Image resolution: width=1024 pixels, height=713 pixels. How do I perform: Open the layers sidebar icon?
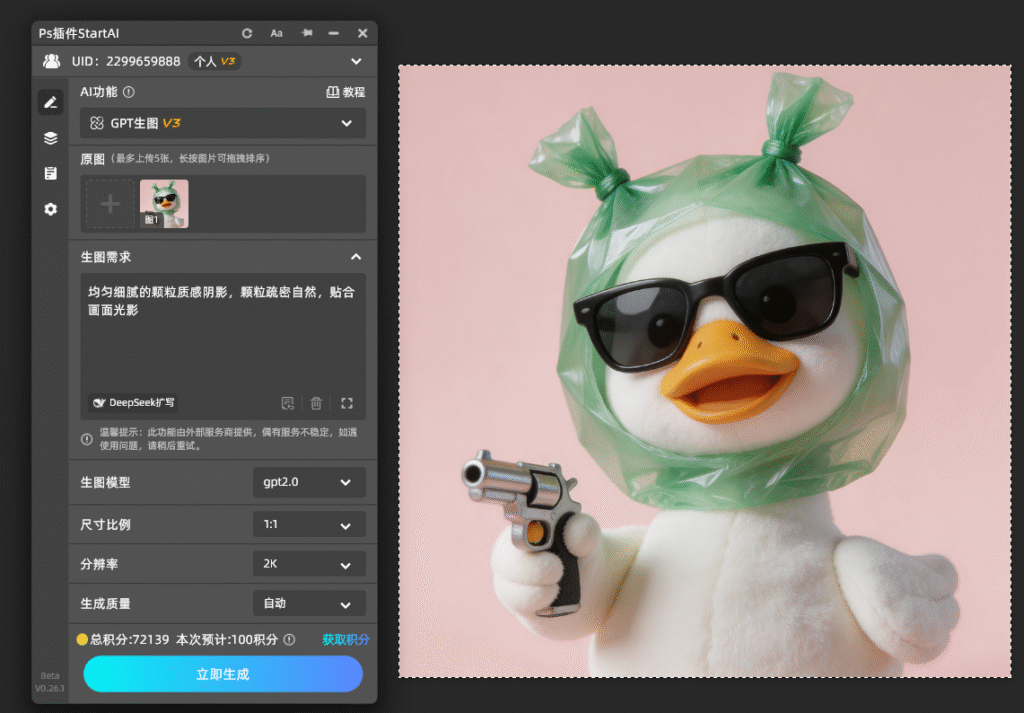tap(50, 138)
